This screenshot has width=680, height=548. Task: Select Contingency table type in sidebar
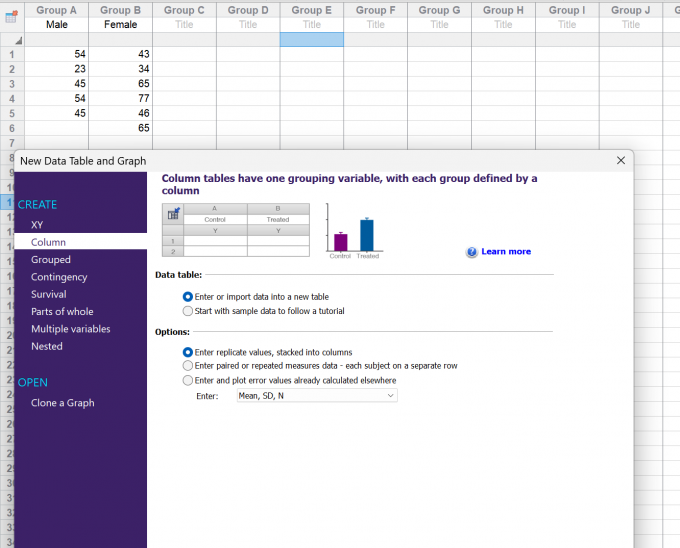pyautogui.click(x=59, y=277)
